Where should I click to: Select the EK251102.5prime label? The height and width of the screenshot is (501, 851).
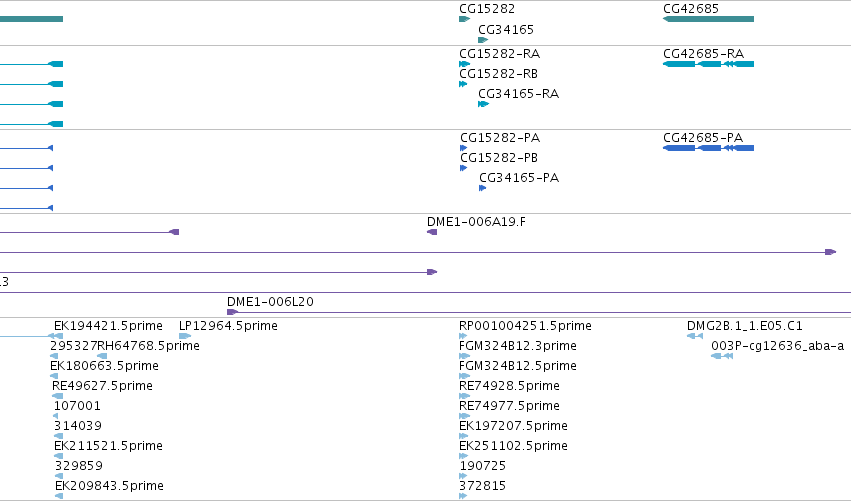(x=513, y=446)
